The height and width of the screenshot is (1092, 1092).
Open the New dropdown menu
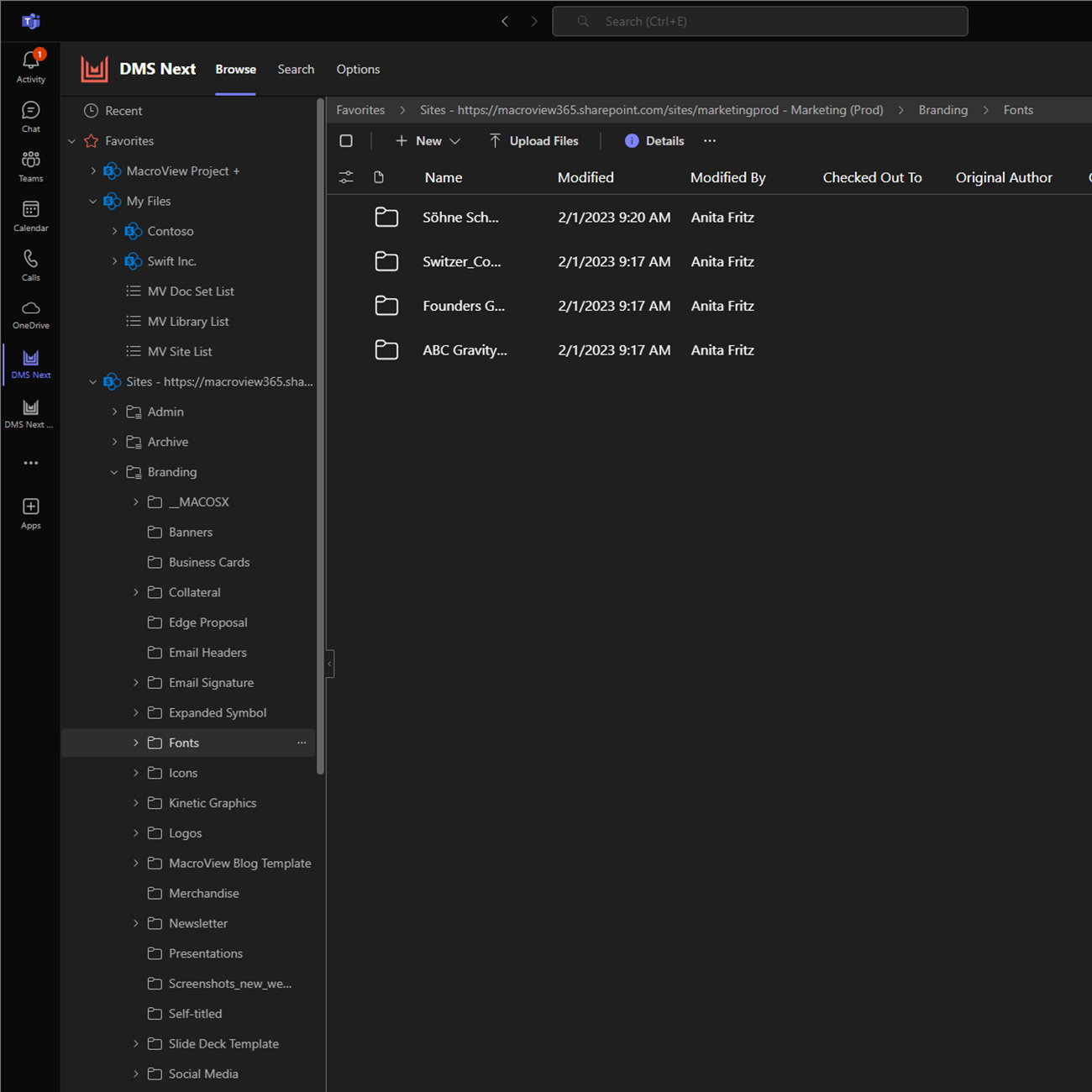pos(428,141)
